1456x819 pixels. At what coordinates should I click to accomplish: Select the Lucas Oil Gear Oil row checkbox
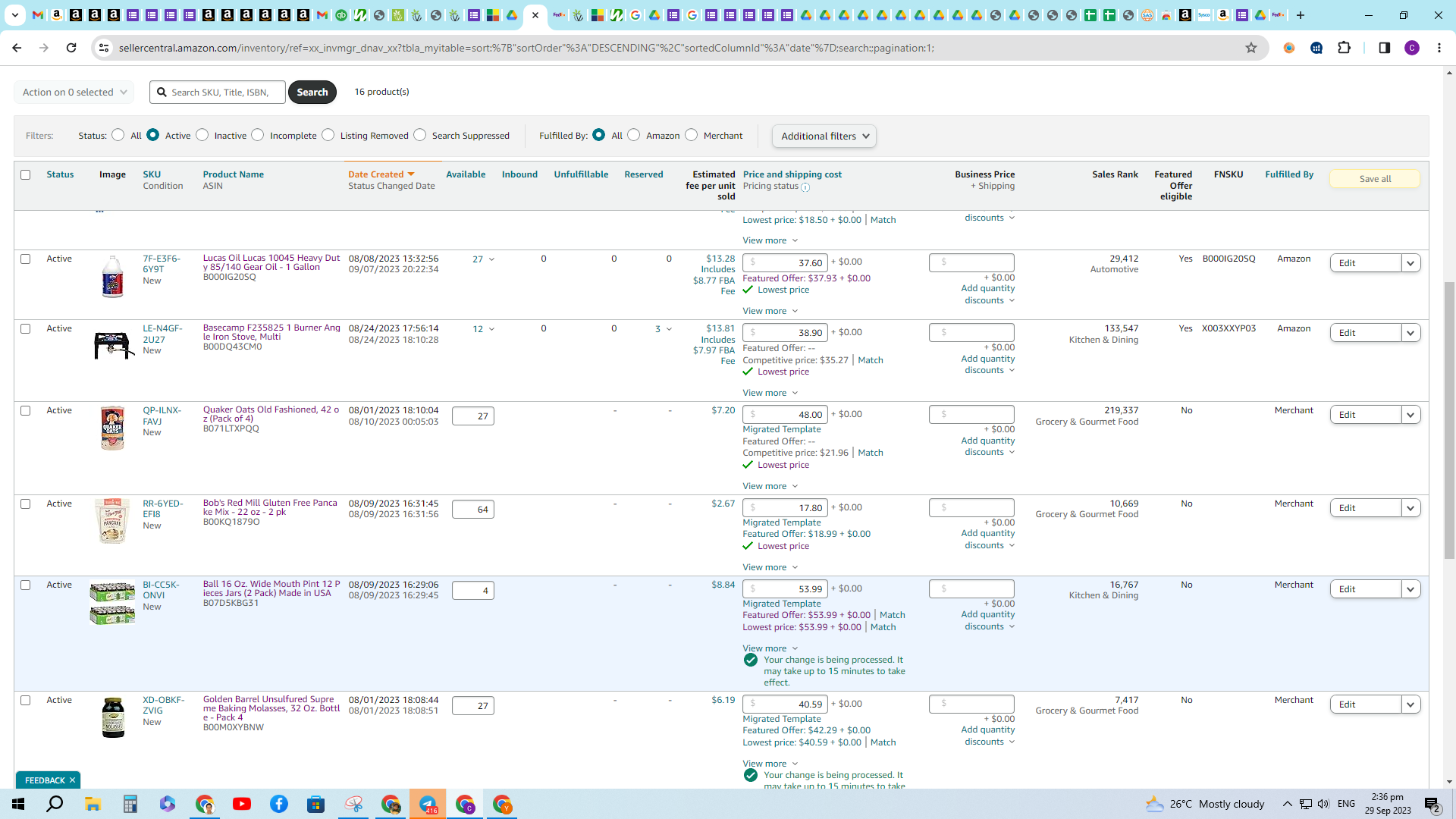25,259
